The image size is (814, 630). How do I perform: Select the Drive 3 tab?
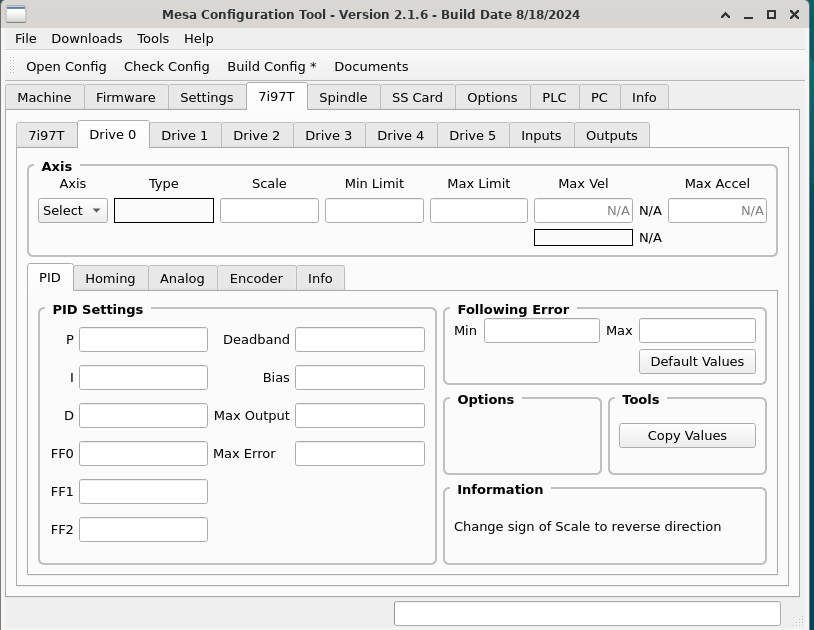pos(329,135)
